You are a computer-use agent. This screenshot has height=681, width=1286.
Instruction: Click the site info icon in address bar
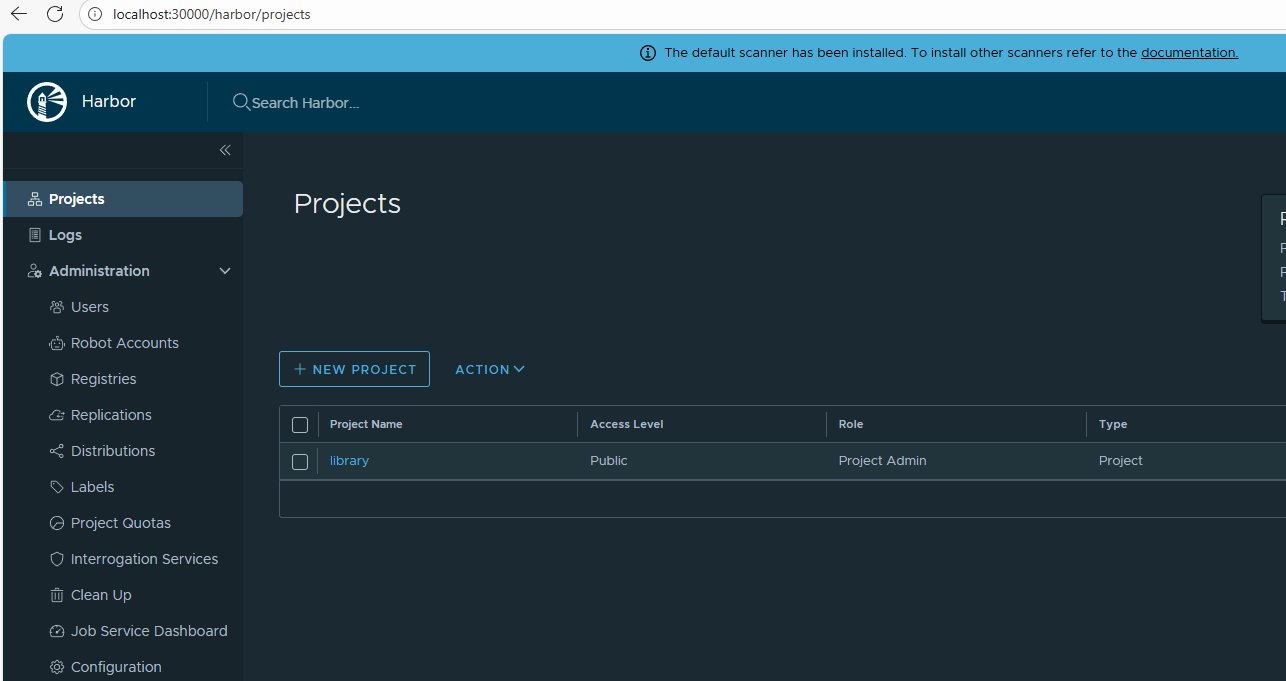[95, 14]
